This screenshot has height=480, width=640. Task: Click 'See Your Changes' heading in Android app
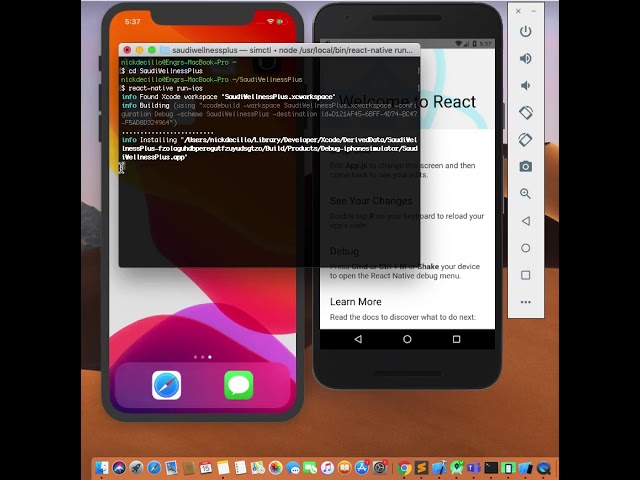click(371, 201)
